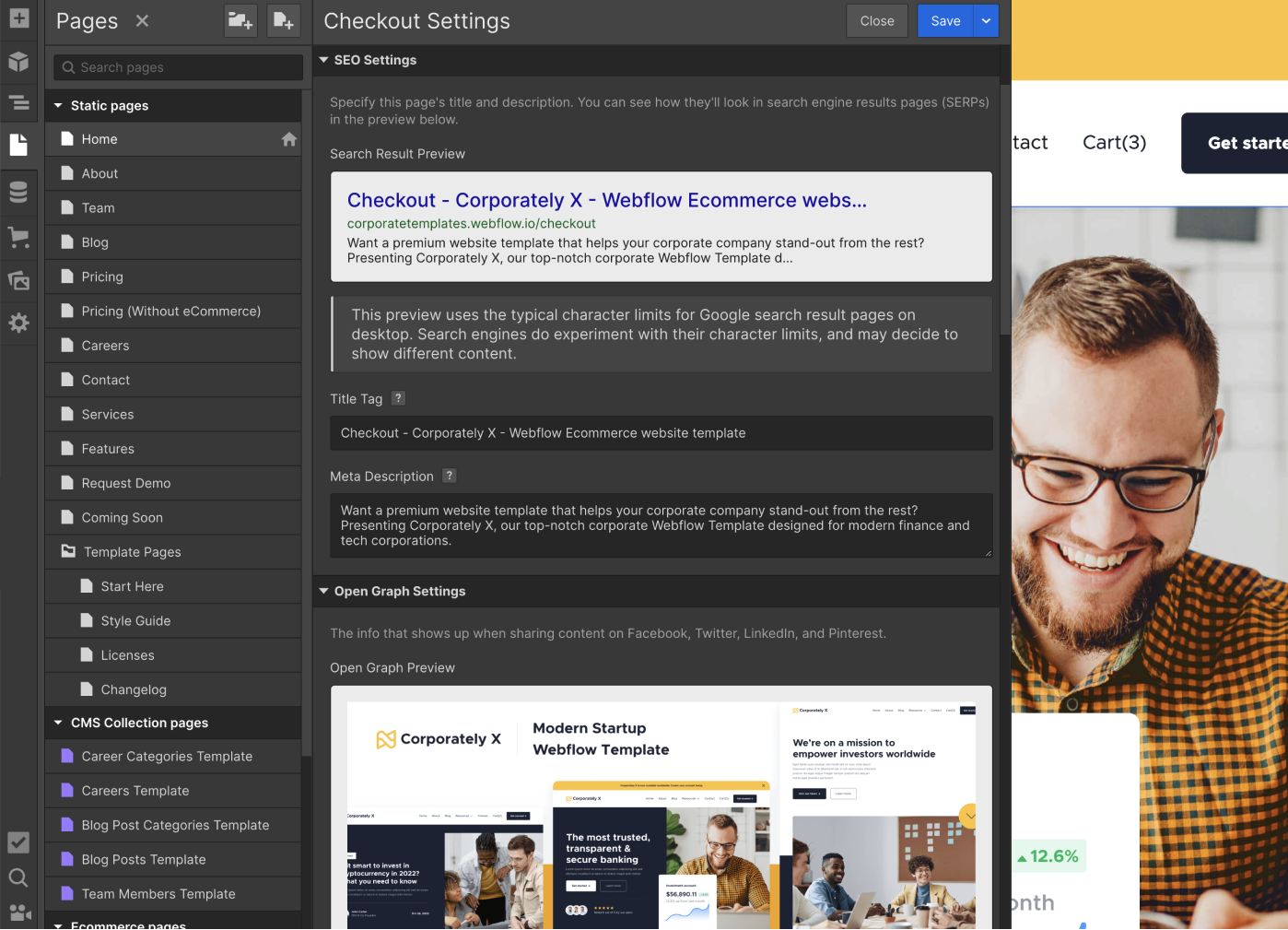Click the page icon beside About
1288x930 pixels.
[x=67, y=173]
